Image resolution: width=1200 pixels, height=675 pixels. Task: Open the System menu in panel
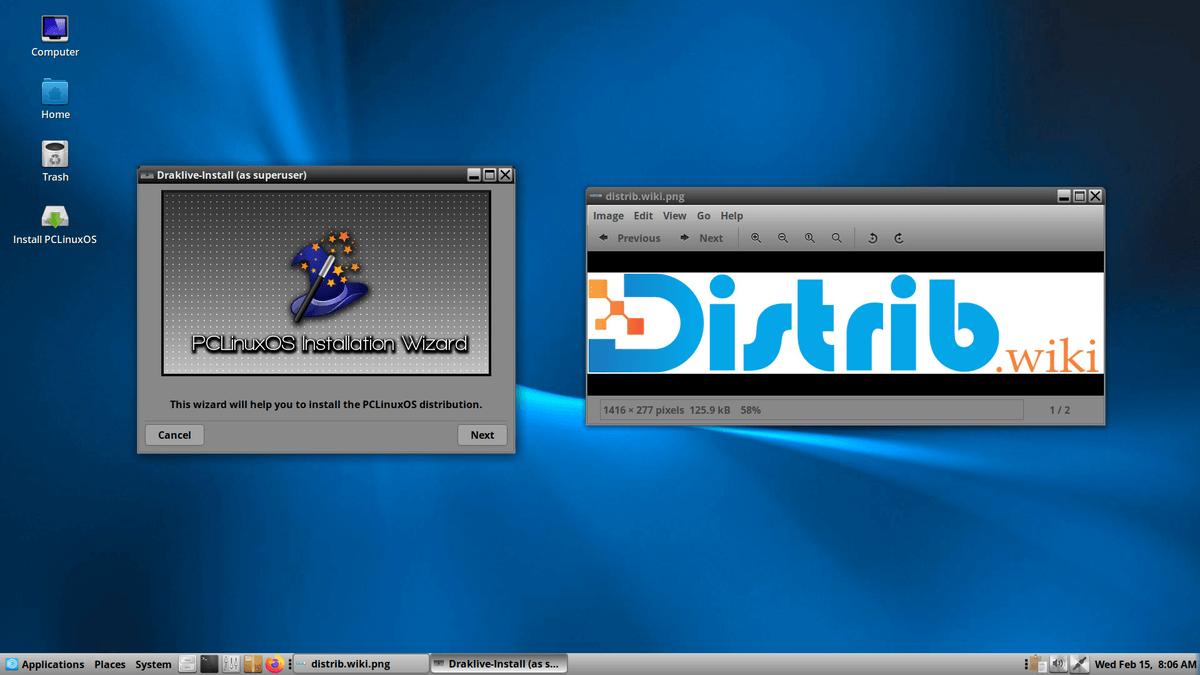[x=153, y=664]
